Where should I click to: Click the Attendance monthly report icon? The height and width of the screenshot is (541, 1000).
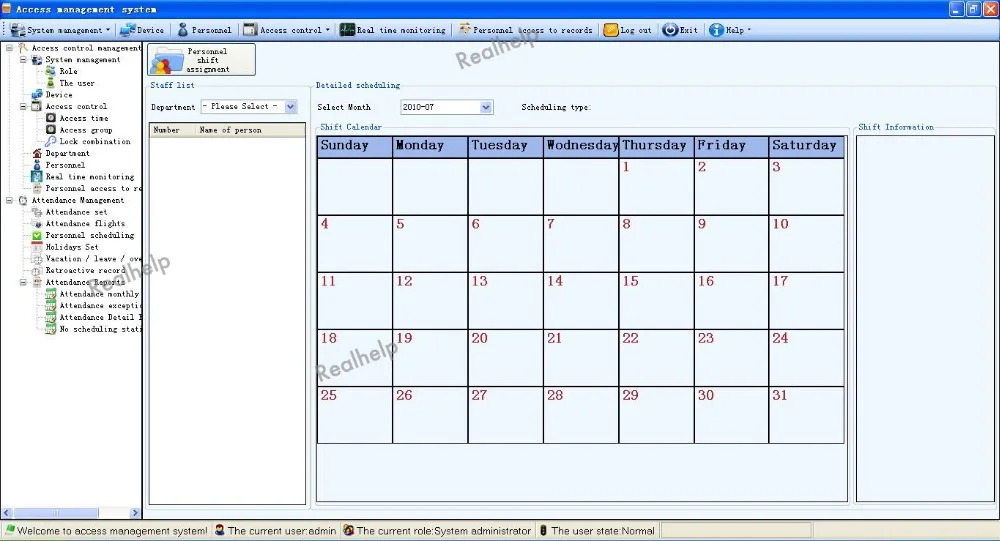pos(50,294)
